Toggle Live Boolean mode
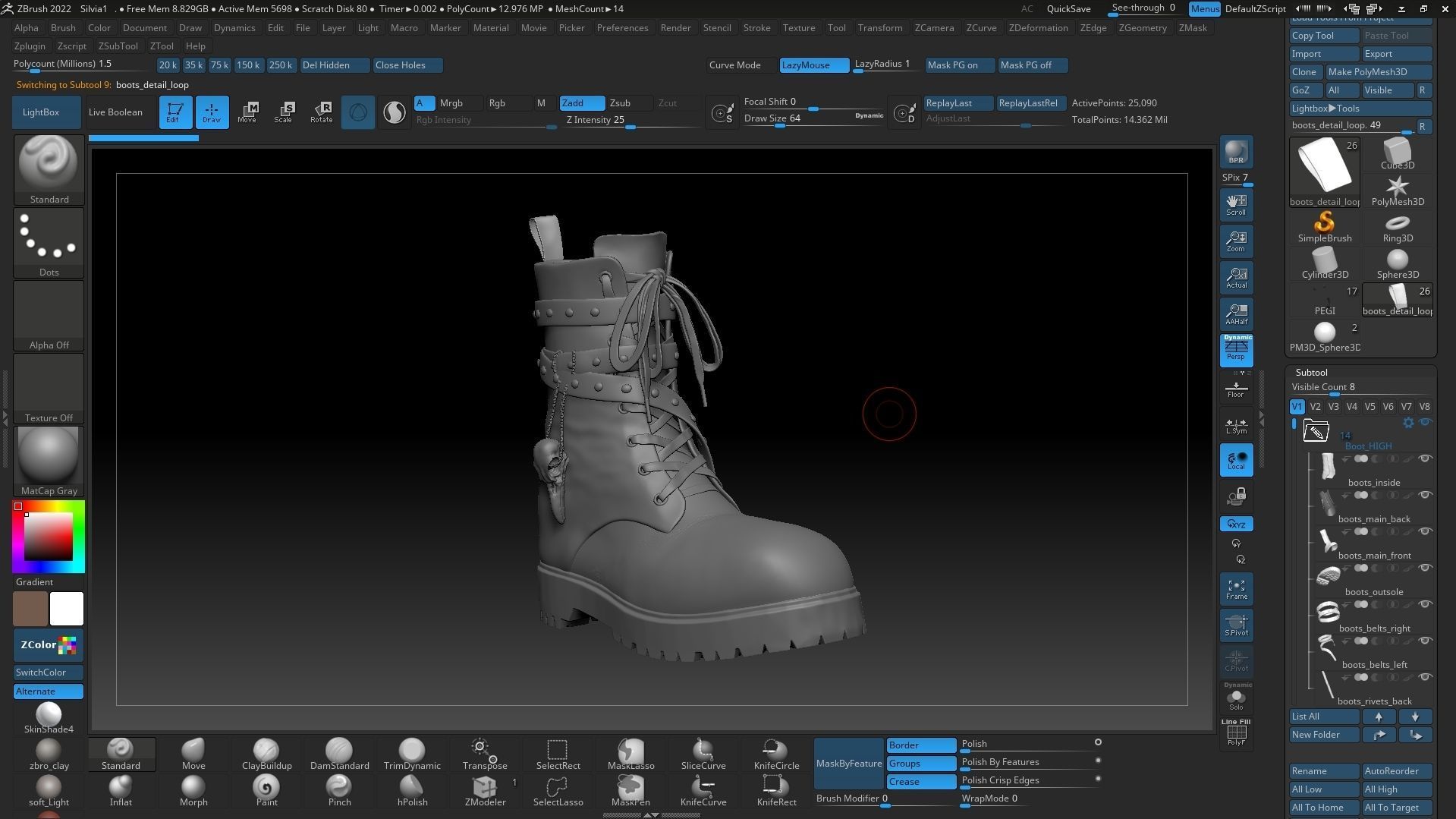Image resolution: width=1456 pixels, height=819 pixels. 115,112
